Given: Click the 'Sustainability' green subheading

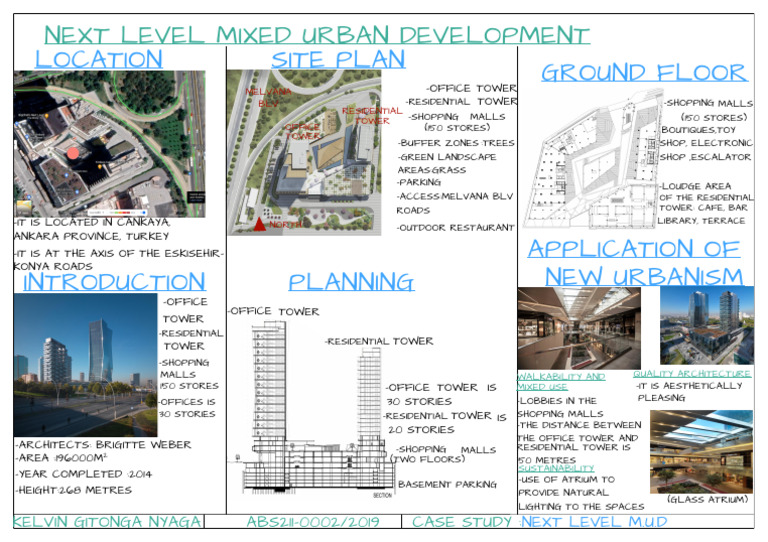Looking at the screenshot, I should pos(556,468).
